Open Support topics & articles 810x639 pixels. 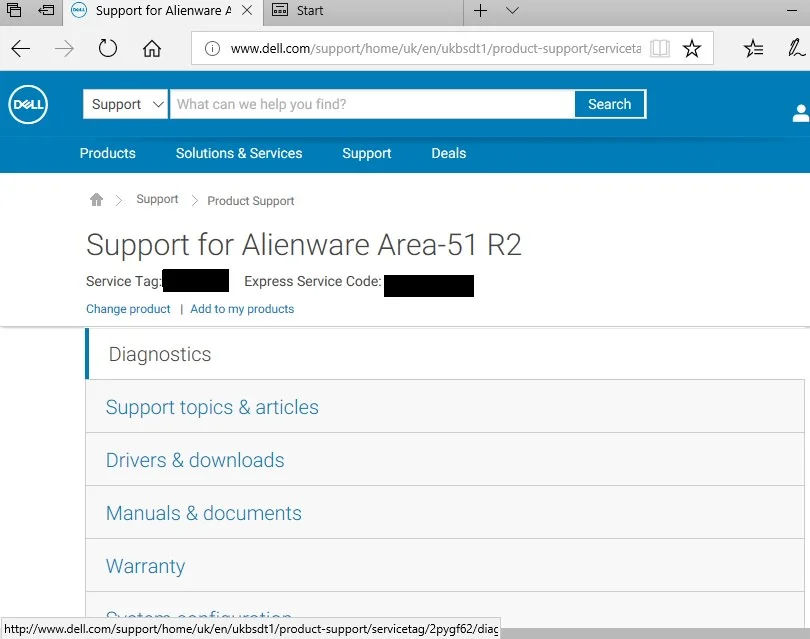[x=445, y=407]
